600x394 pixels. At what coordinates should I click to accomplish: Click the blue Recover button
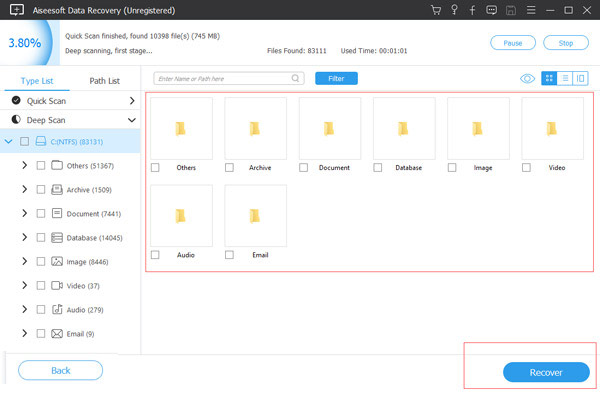pyautogui.click(x=546, y=372)
